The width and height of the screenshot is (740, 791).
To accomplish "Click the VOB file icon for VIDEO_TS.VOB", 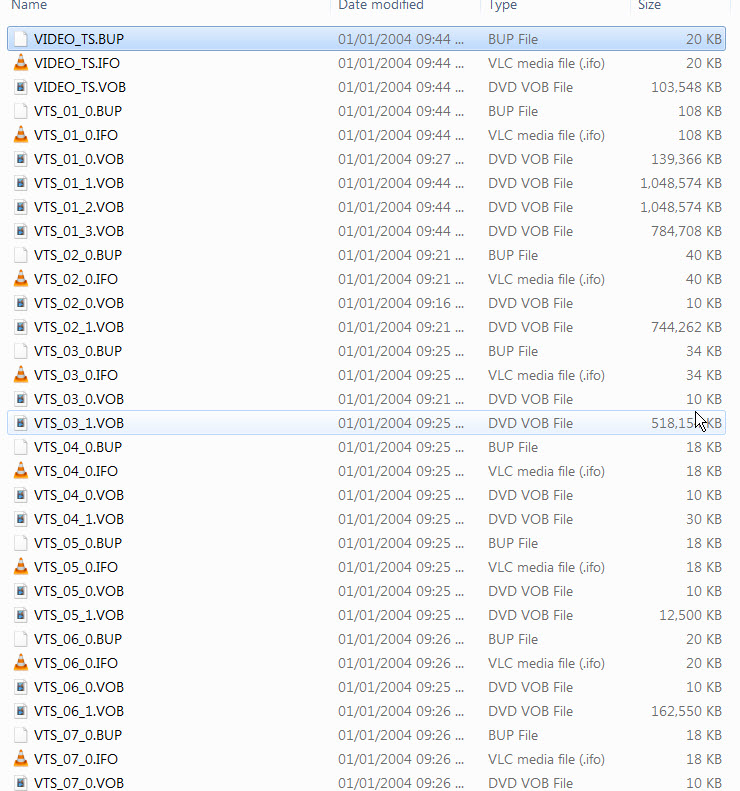I will pyautogui.click(x=21, y=87).
